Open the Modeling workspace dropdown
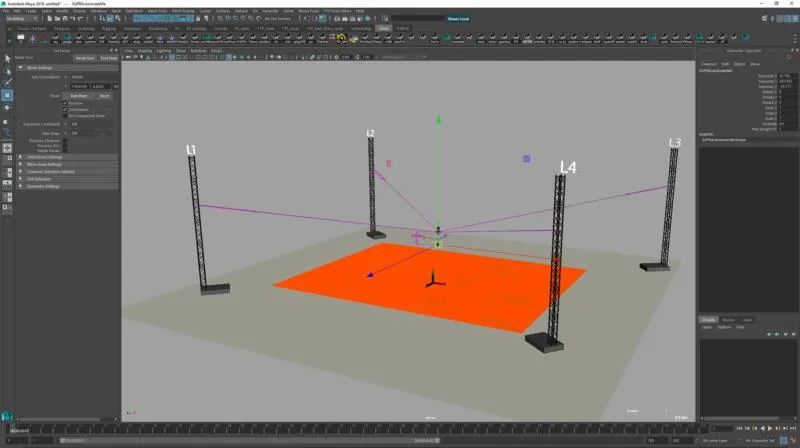 (23, 18)
